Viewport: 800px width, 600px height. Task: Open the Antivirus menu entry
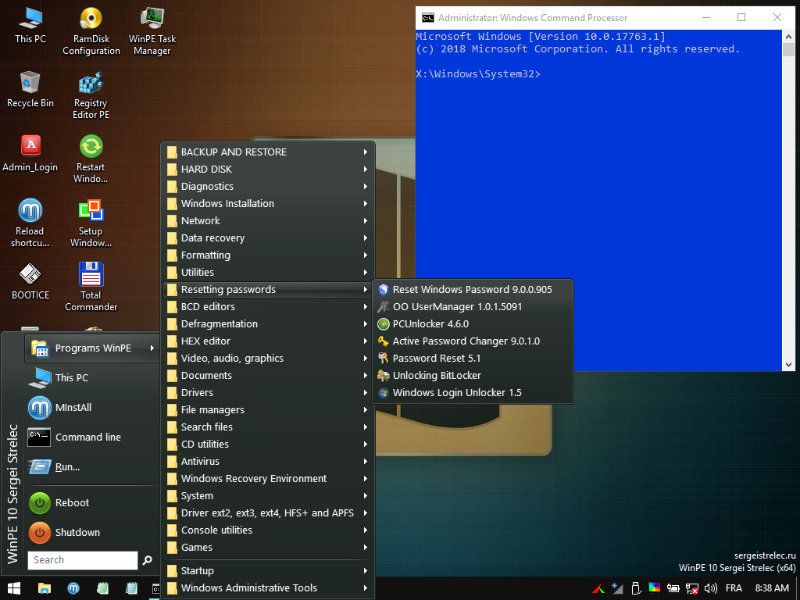[268, 461]
